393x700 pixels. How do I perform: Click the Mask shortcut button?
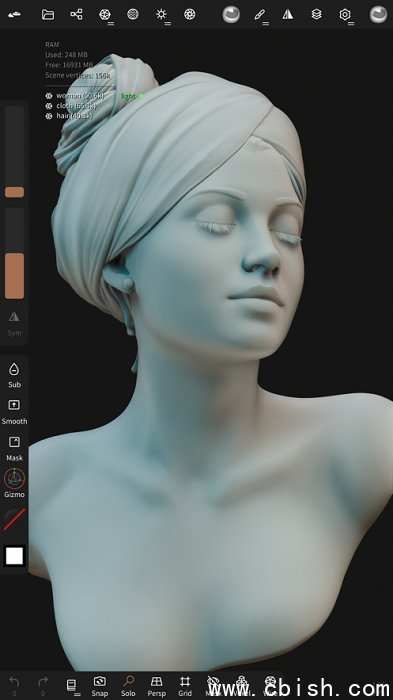[x=14, y=449]
